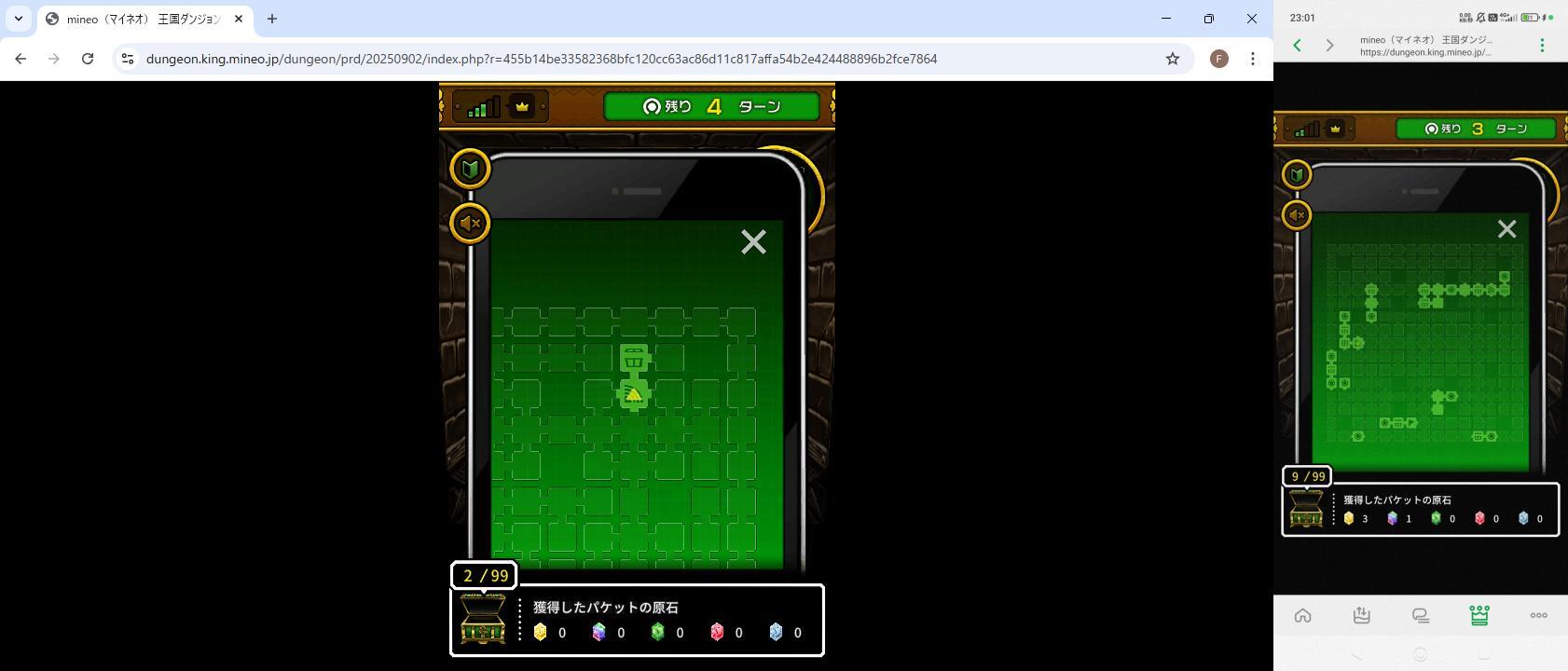1568x671 pixels.
Task: Click the 2 / 99 counter badge
Action: click(x=485, y=576)
